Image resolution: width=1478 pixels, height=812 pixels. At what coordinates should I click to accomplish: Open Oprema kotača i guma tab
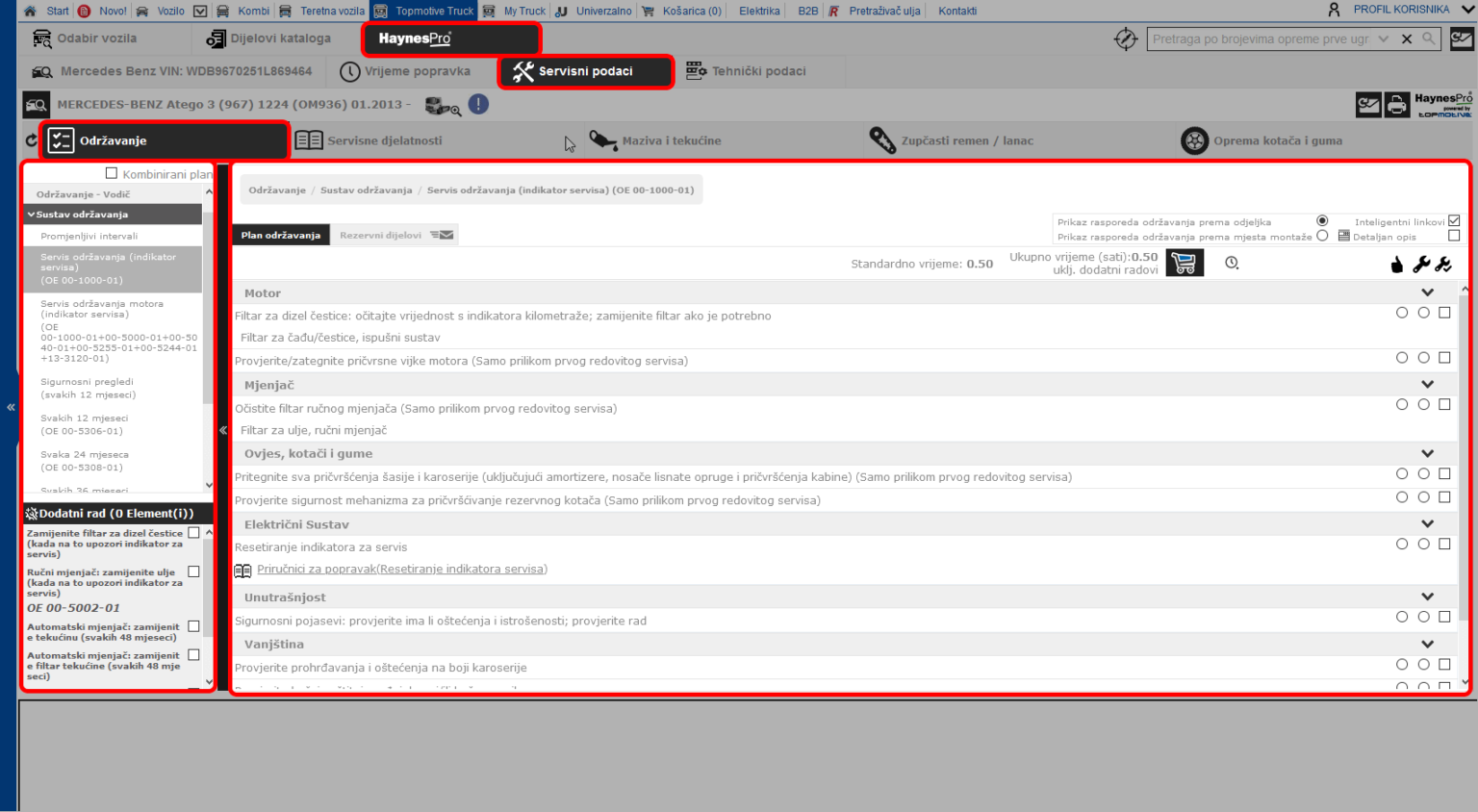(1261, 140)
